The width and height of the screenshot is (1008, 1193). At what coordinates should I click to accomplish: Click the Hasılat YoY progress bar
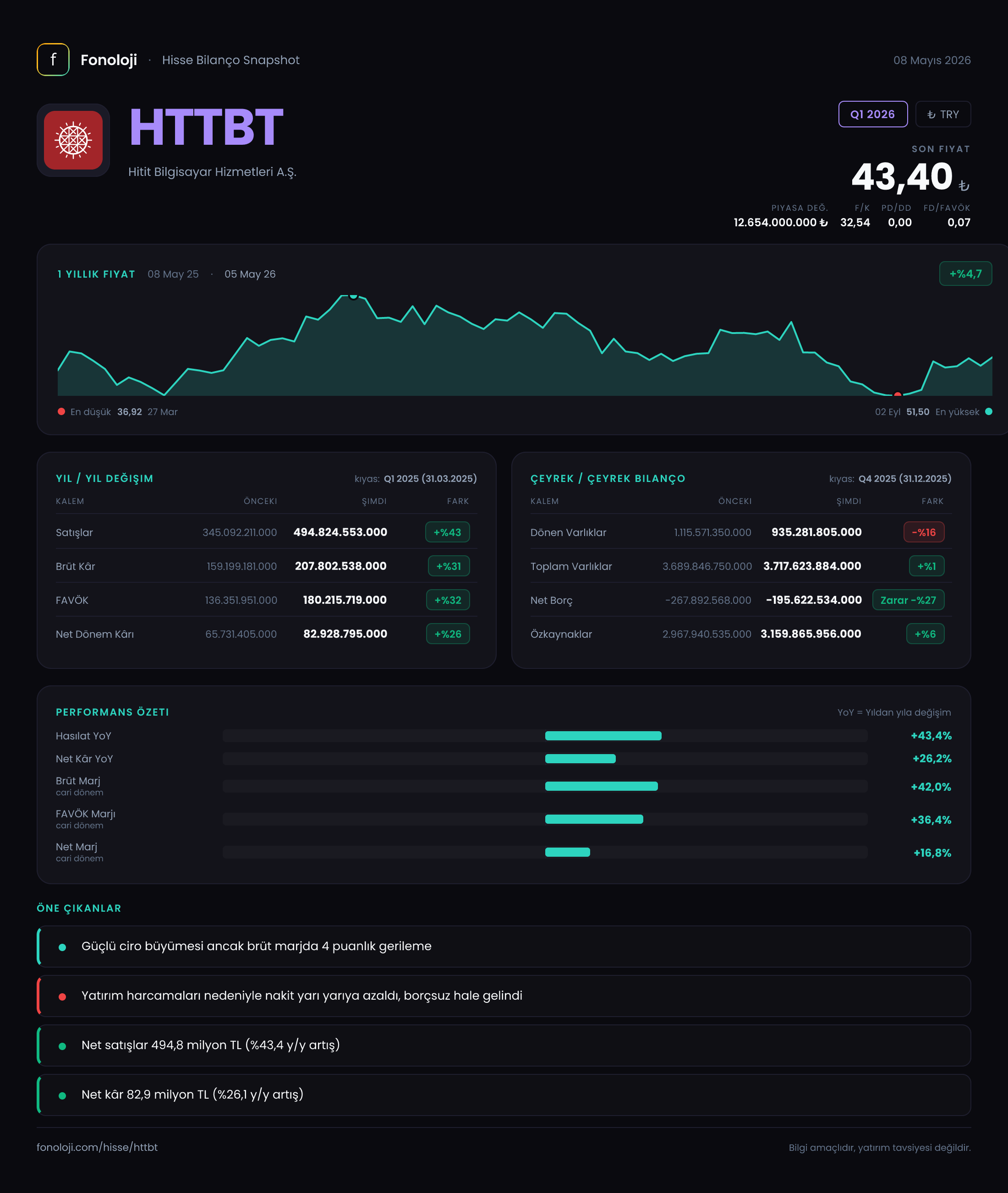[545, 735]
